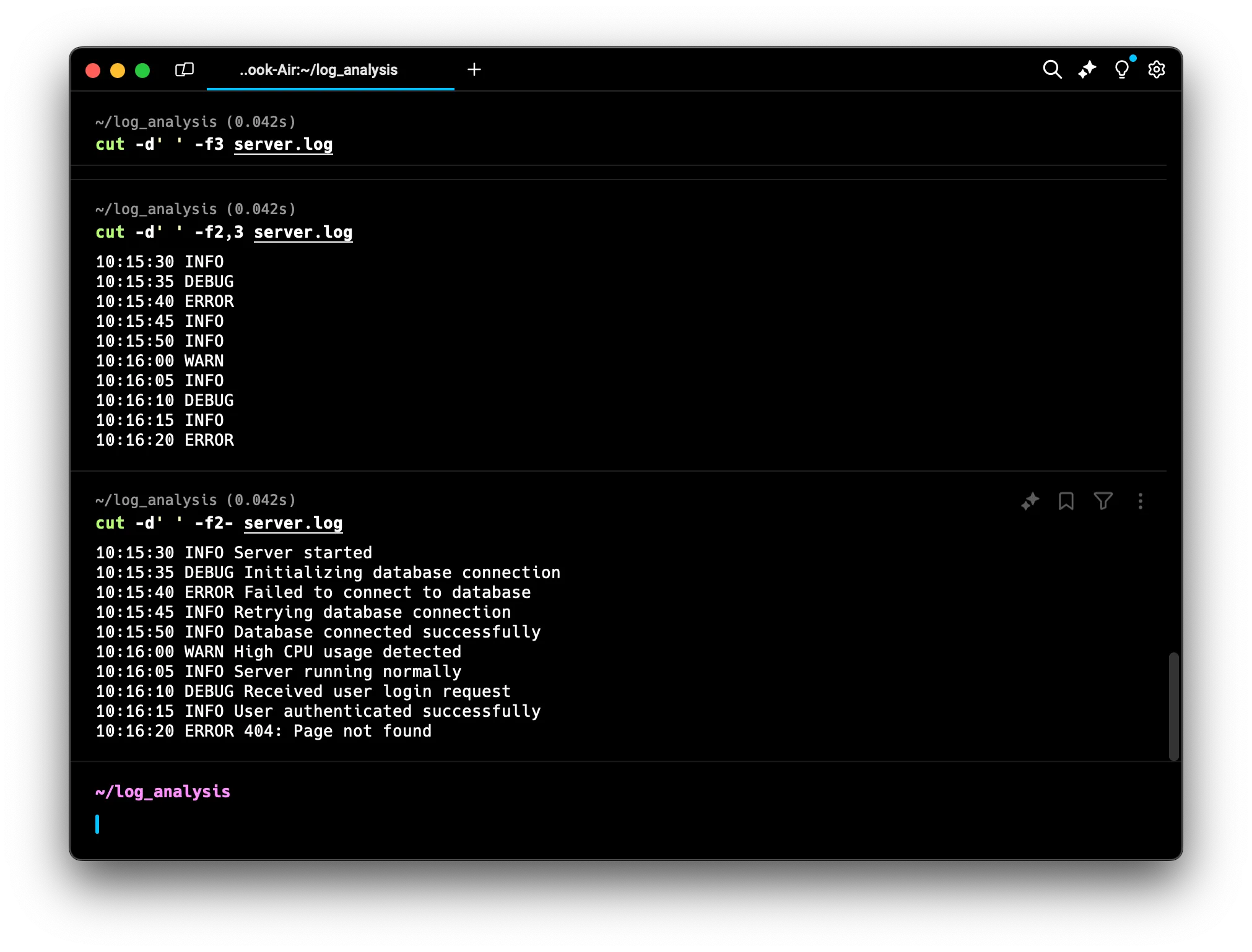Click the block AI sparkle icon
Viewport: 1252px width, 952px height.
coord(1030,501)
